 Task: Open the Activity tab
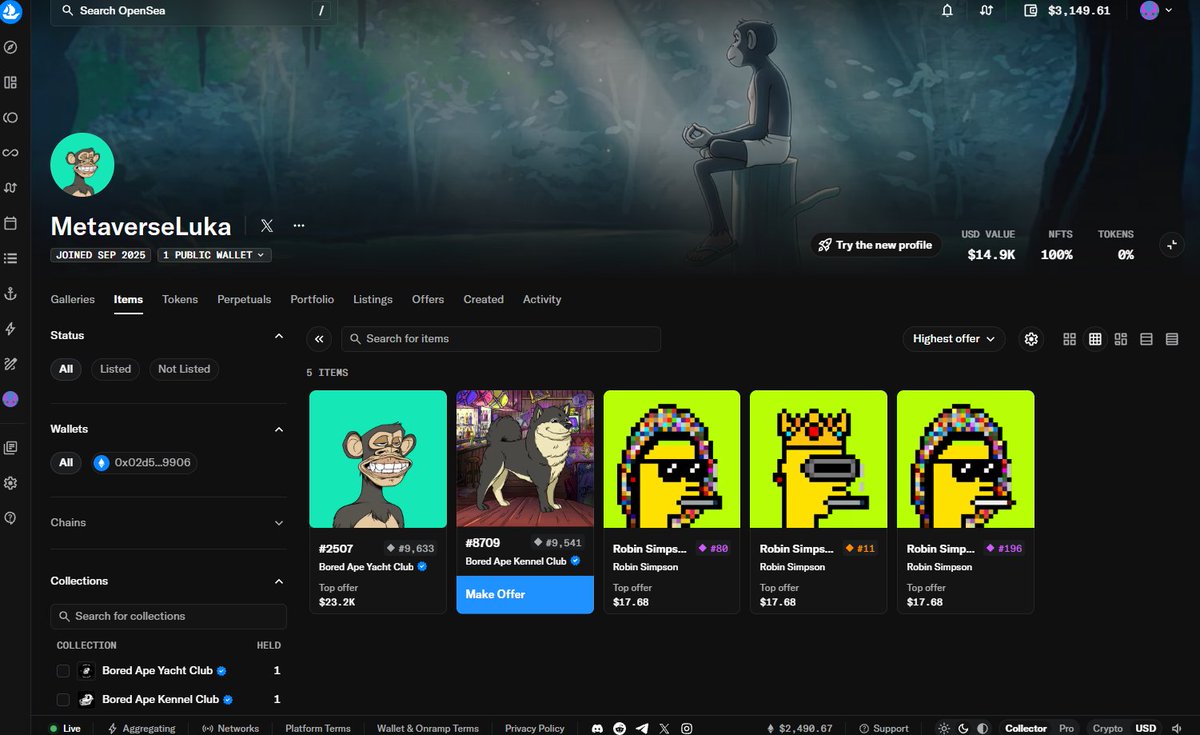point(542,299)
